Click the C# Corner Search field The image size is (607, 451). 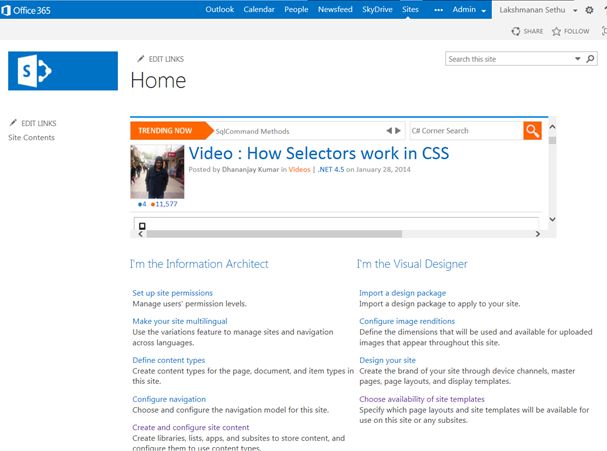point(466,131)
